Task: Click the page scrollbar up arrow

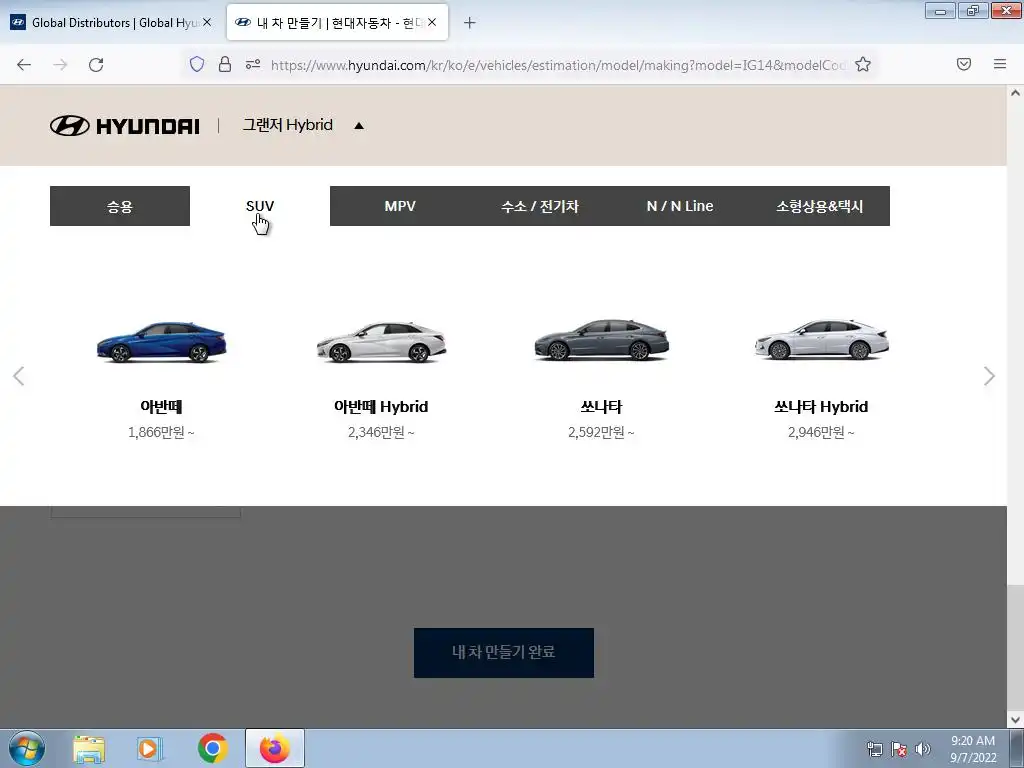Action: tap(1016, 93)
